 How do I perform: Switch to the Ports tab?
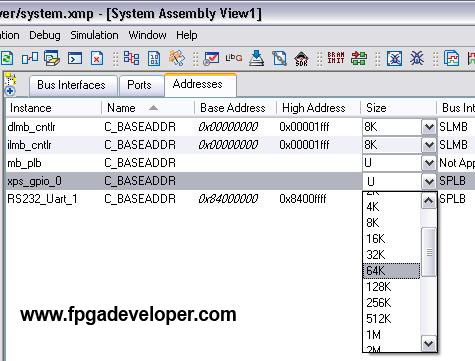tap(139, 85)
